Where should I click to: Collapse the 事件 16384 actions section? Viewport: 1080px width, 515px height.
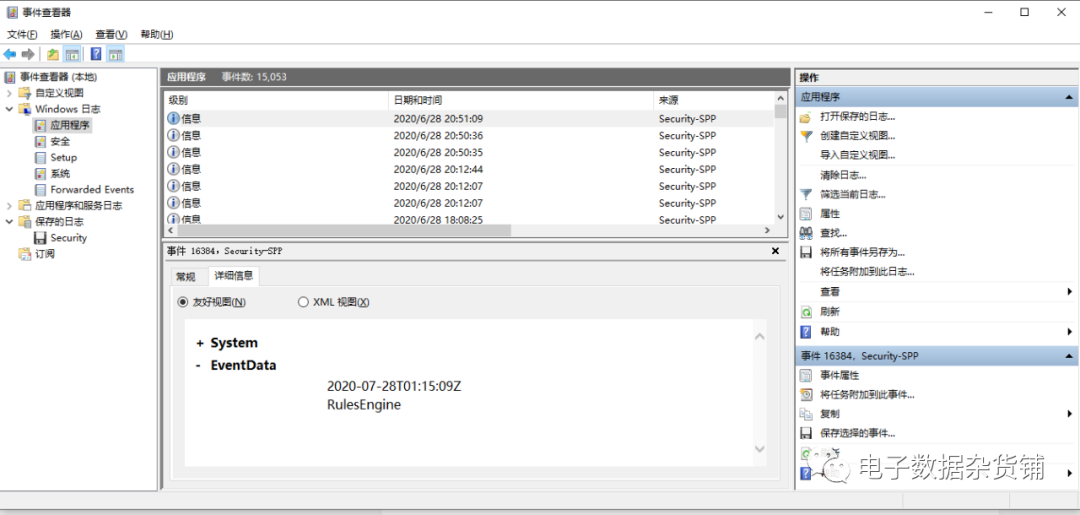click(x=1068, y=356)
